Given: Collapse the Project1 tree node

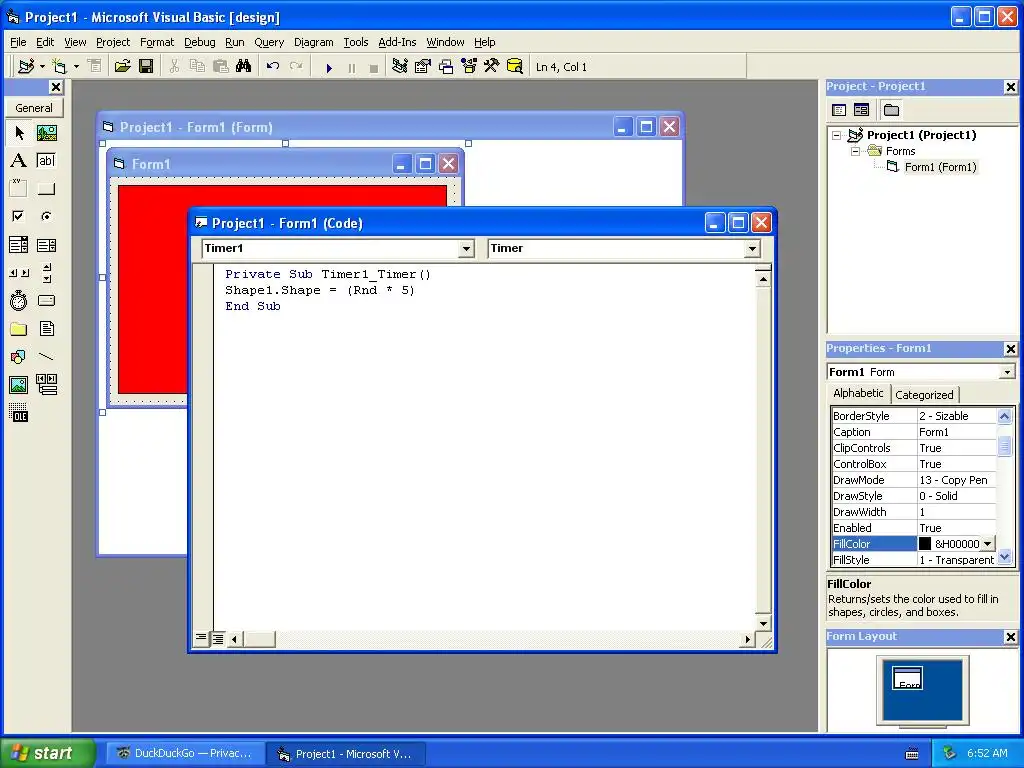Looking at the screenshot, I should tap(837, 135).
